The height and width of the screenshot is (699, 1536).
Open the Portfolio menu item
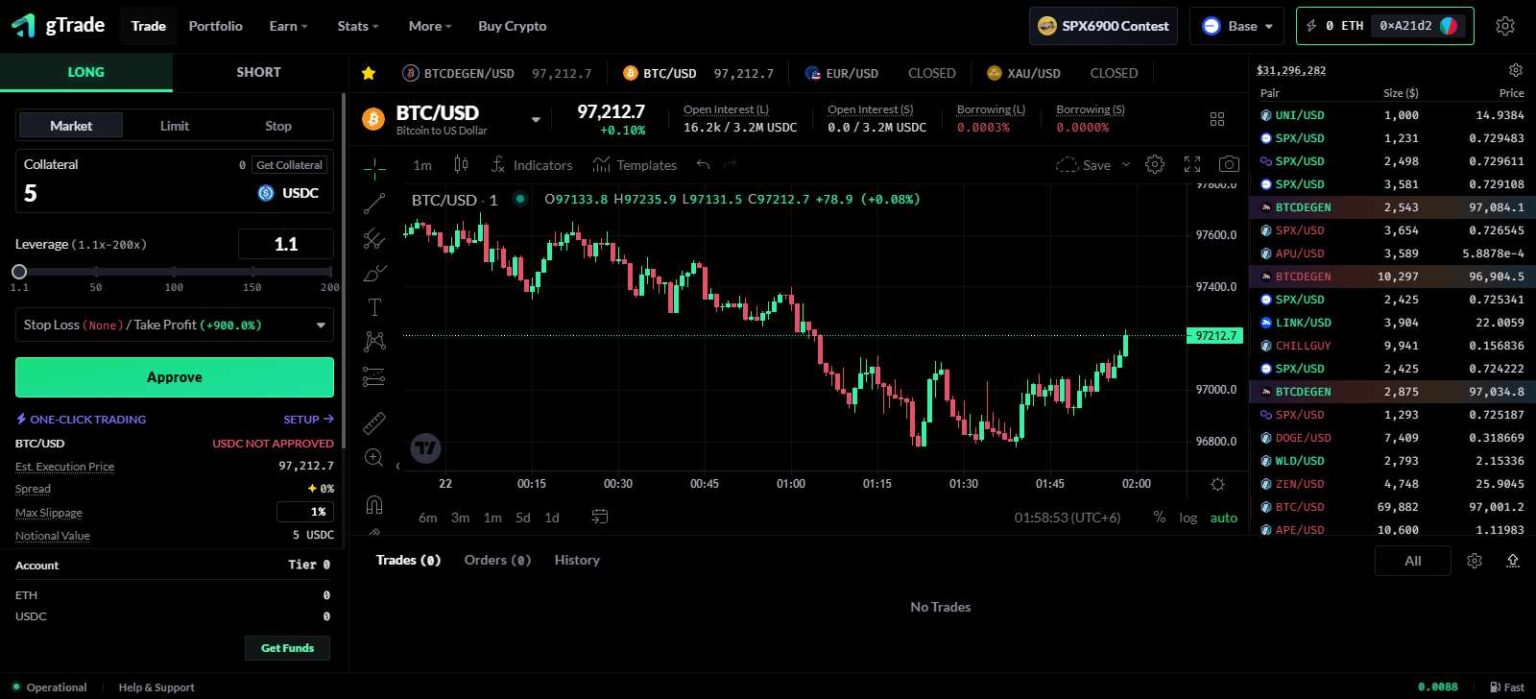point(215,26)
